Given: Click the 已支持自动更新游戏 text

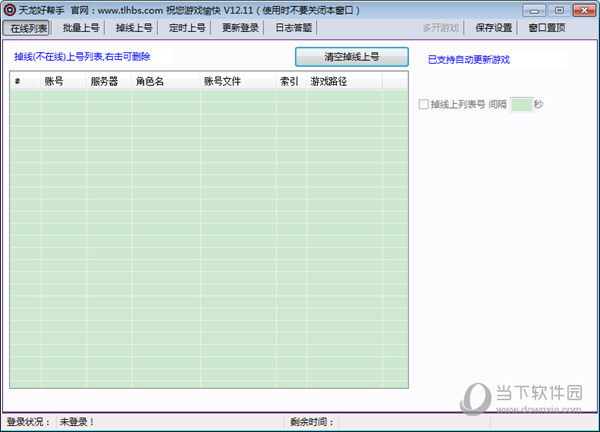Looking at the screenshot, I should coord(469,60).
